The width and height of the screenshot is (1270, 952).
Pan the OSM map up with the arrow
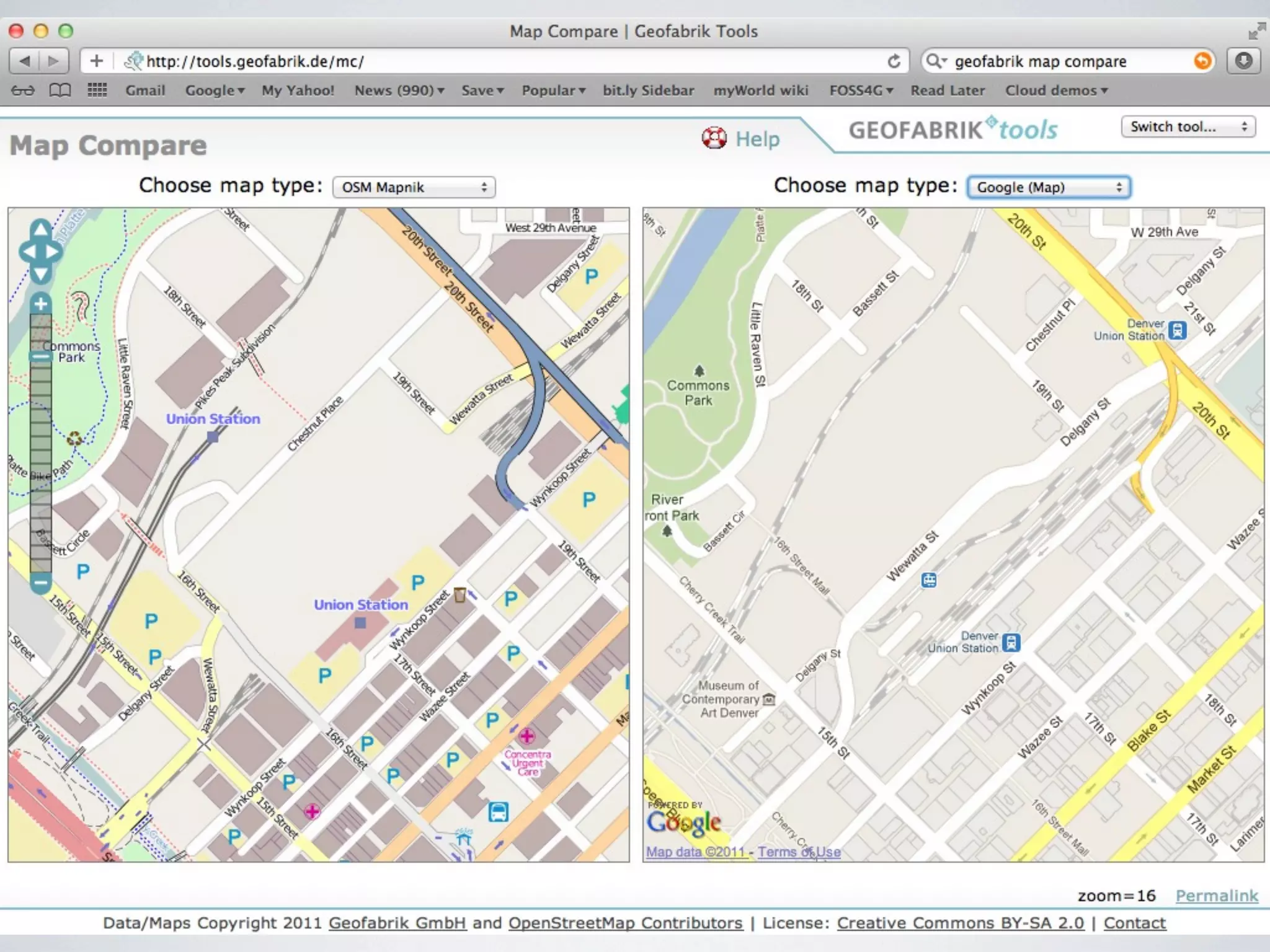(41, 229)
